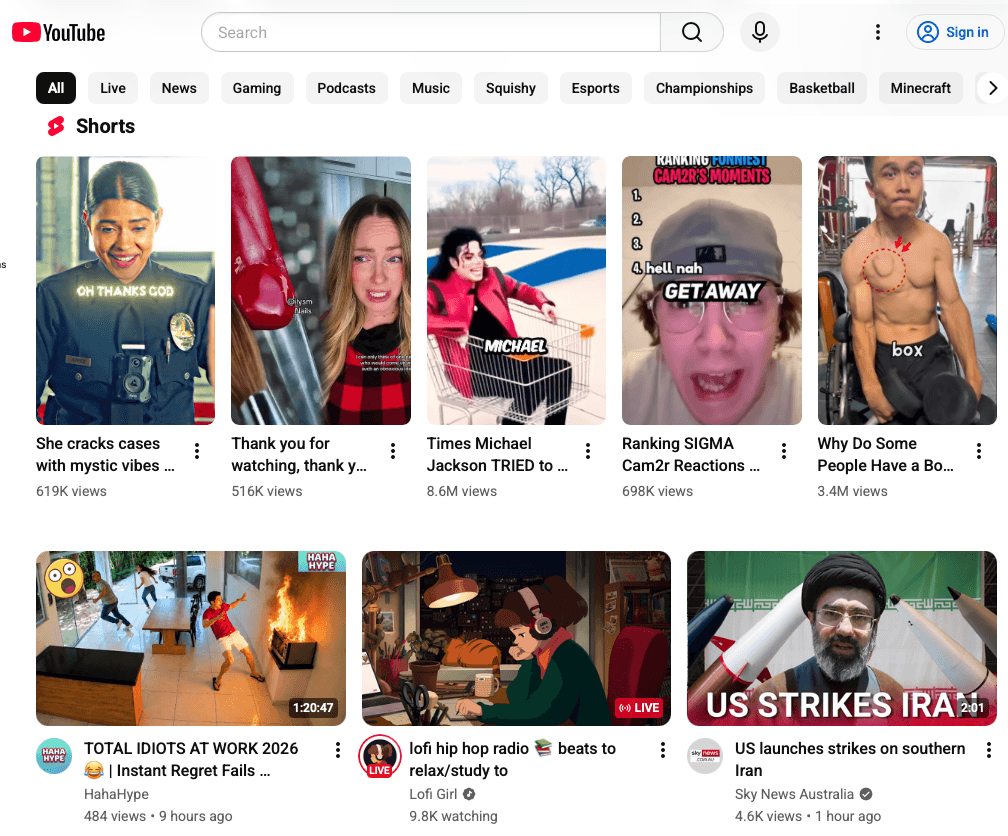
Task: Open the gym 'box' short thumbnail
Action: 907,290
